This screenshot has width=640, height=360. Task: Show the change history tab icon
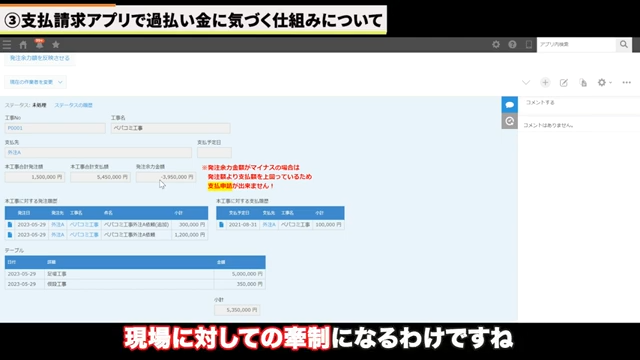pyautogui.click(x=509, y=121)
